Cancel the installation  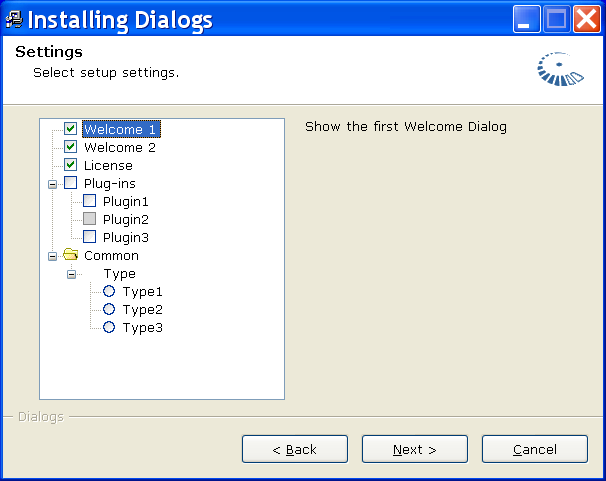535,449
